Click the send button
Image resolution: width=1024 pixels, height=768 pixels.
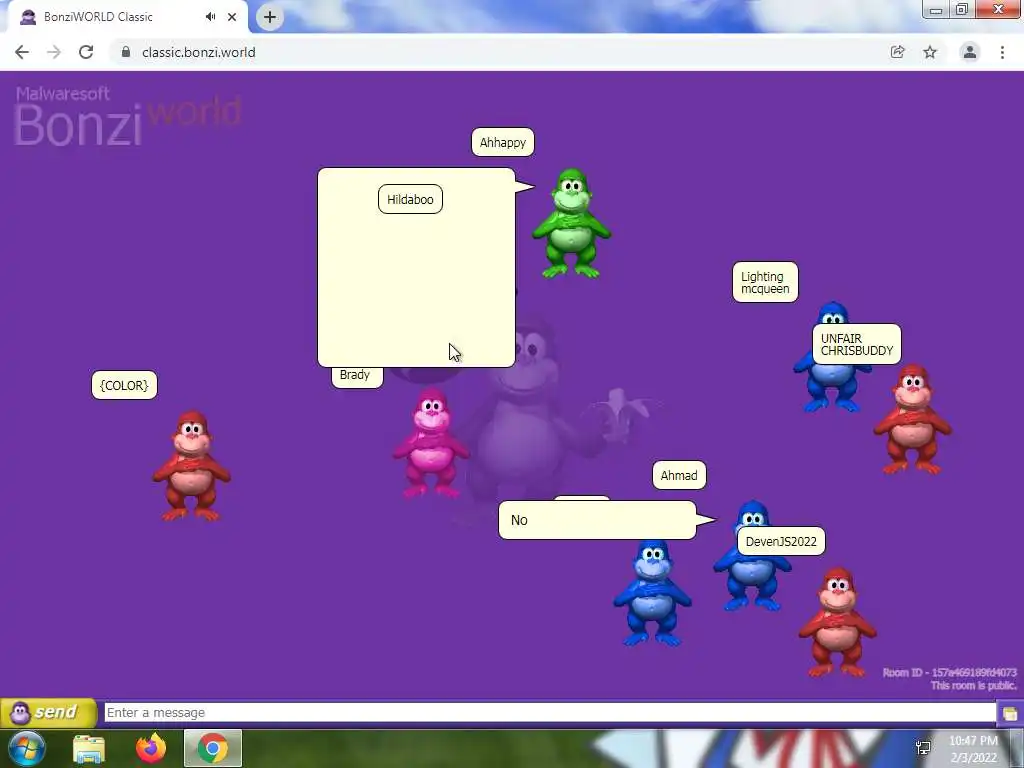pyautogui.click(x=48, y=712)
